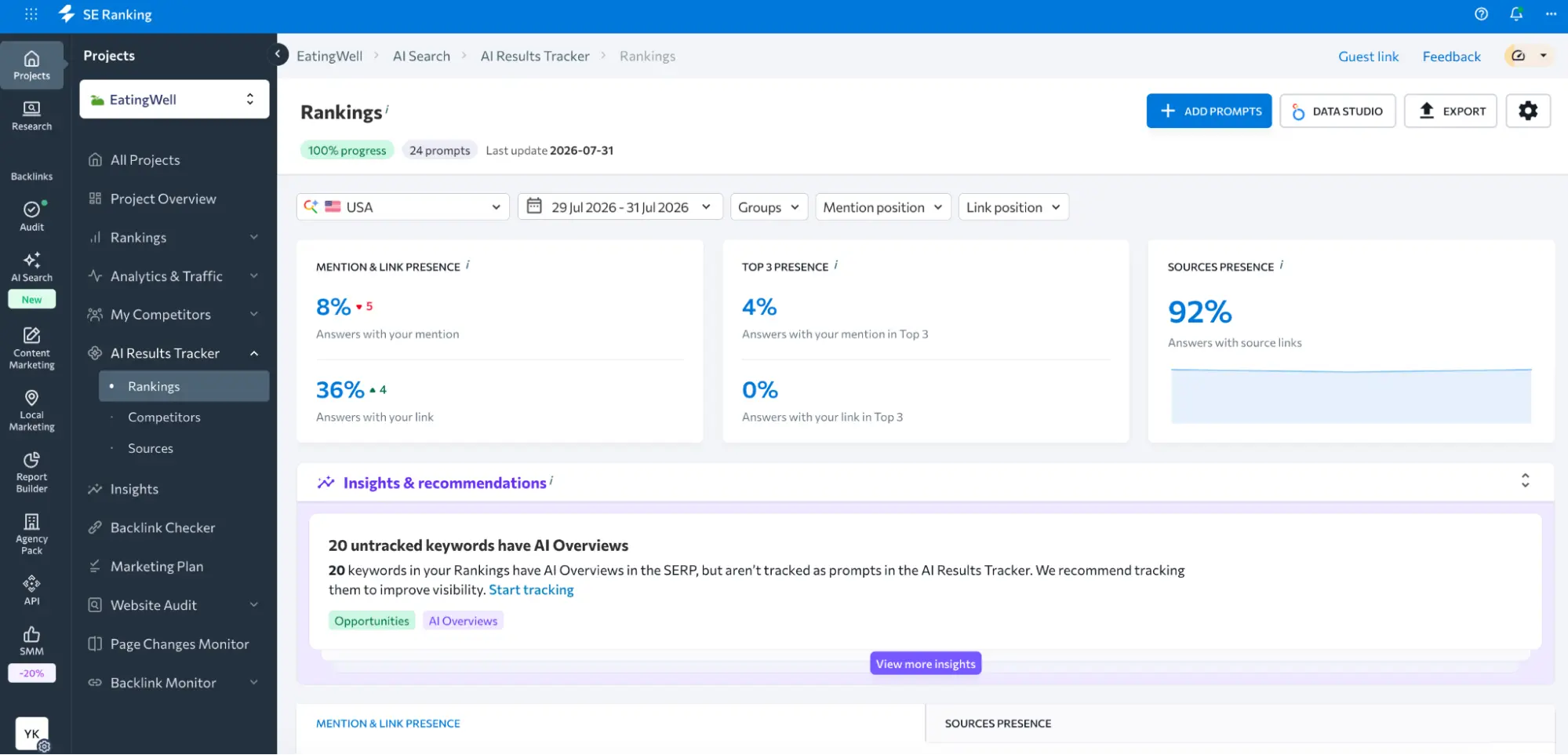Expand the Rankings sidebar submenu

pos(254,237)
